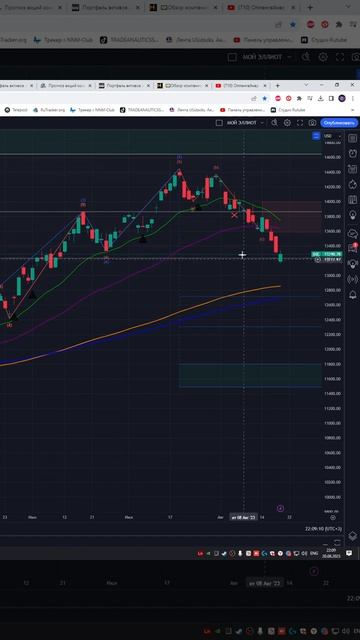Viewport: 360px width, 640px height.
Task: Expand the bookmarks bar overflow chevron
Action: click(353, 110)
